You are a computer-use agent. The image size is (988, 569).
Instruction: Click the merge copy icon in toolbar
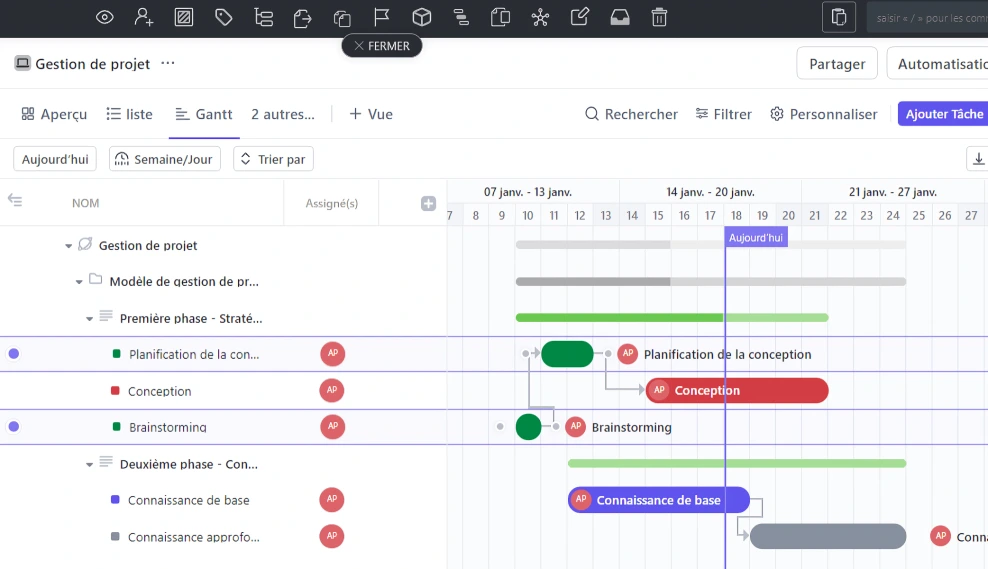pyautogui.click(x=500, y=18)
